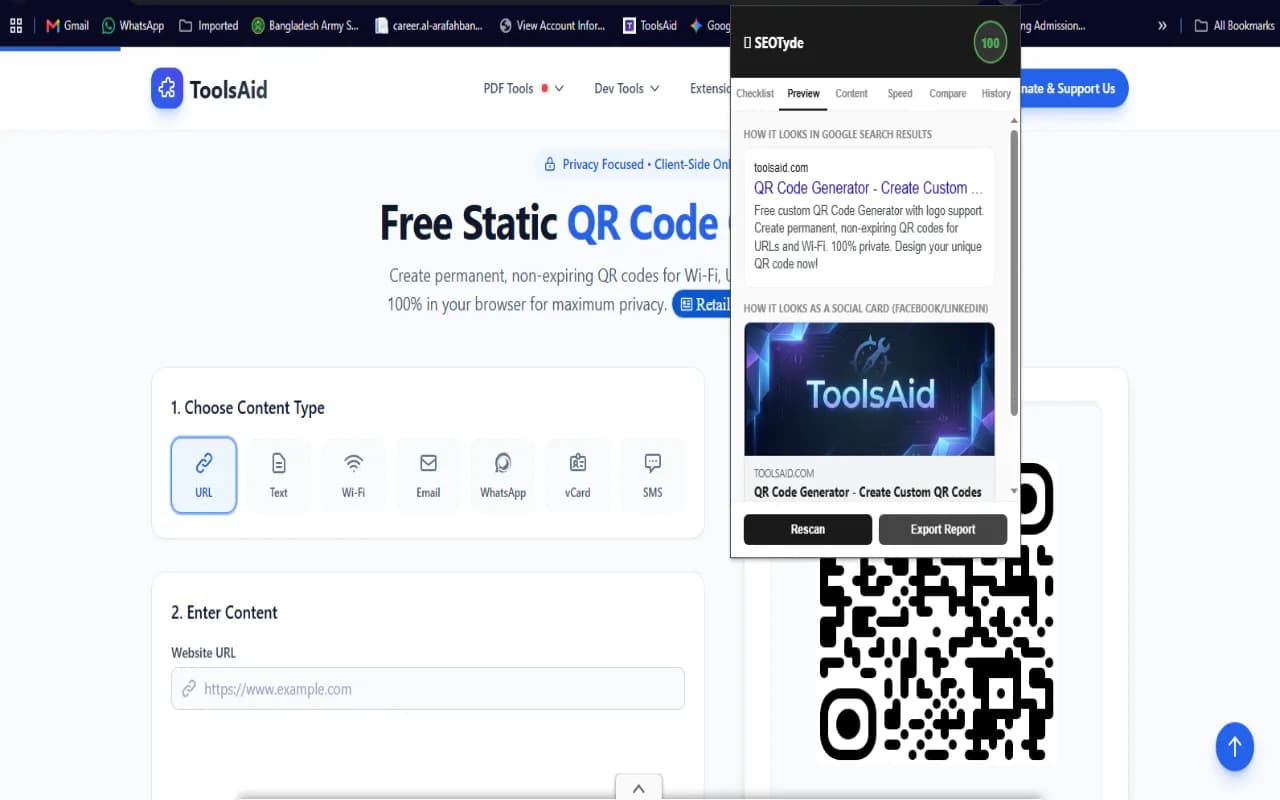Click the Rescan button
1280x800 pixels.
click(808, 529)
